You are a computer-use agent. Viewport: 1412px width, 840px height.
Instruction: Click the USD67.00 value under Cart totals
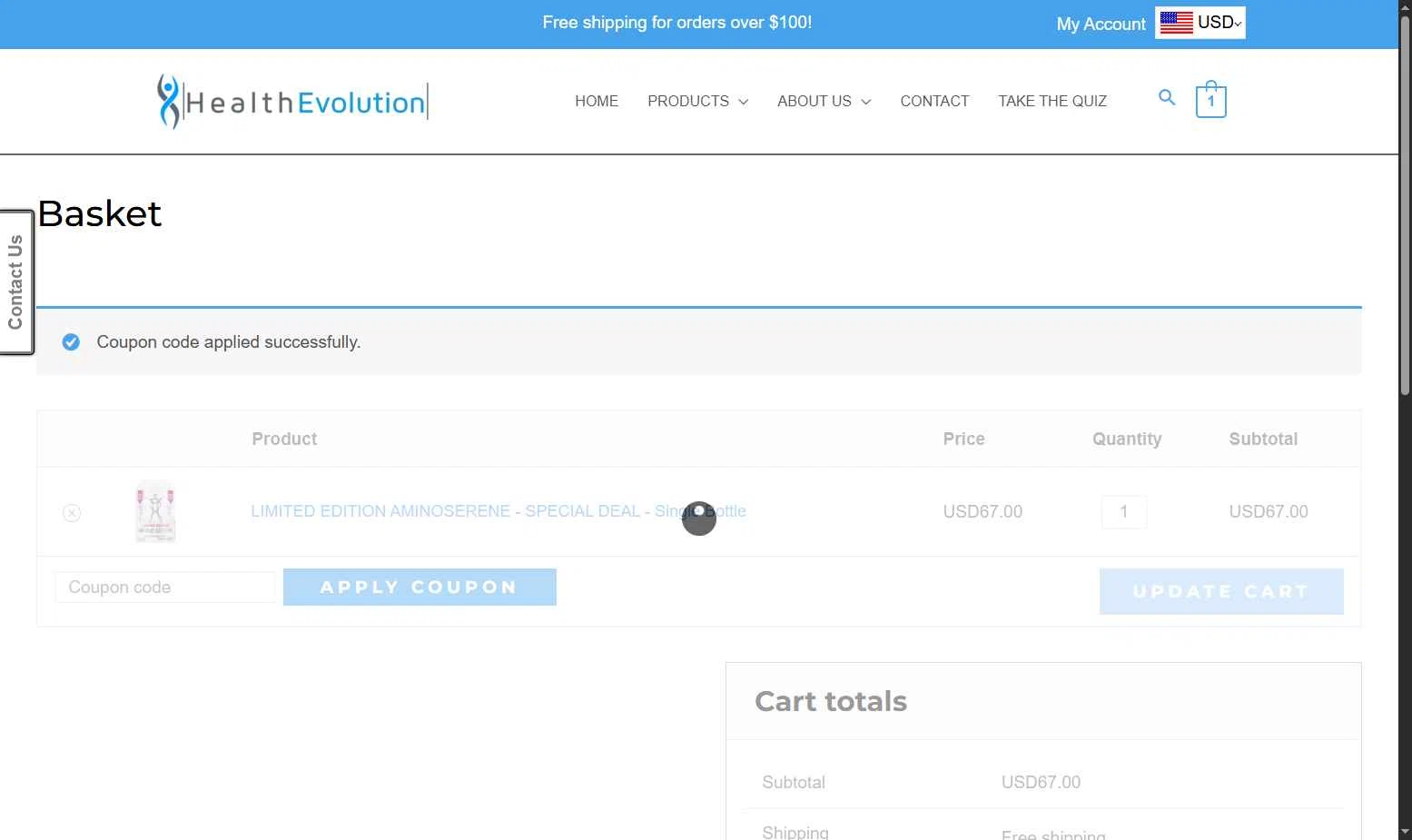(1041, 782)
